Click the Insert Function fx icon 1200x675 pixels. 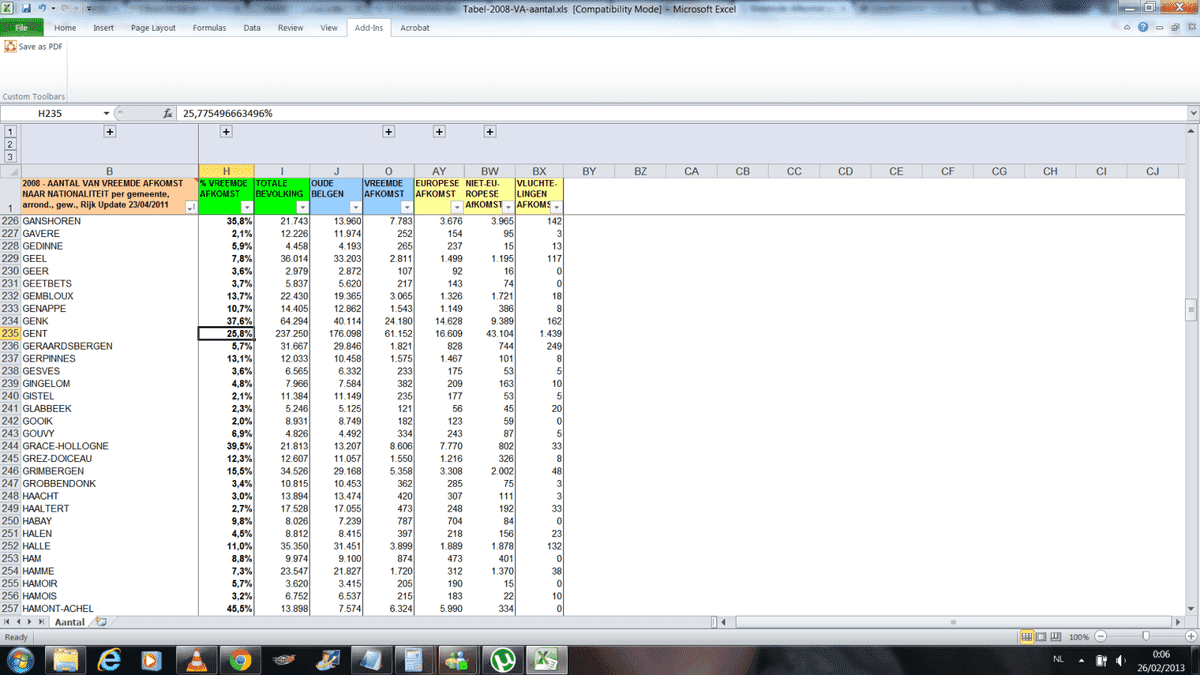pos(168,114)
